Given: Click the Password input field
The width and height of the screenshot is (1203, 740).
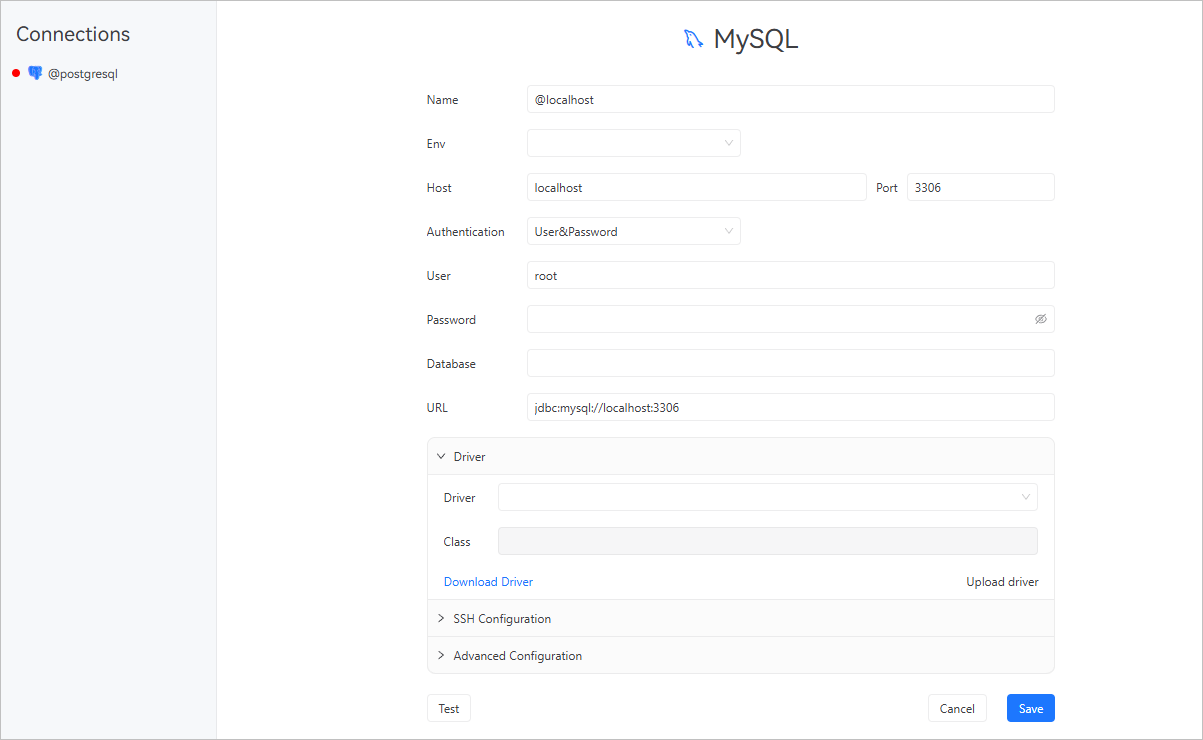Looking at the screenshot, I should [791, 319].
